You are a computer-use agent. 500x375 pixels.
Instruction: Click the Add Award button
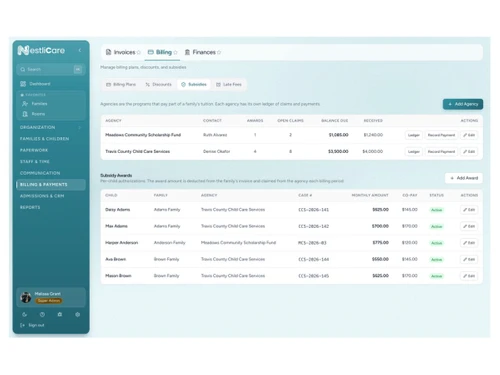click(464, 178)
